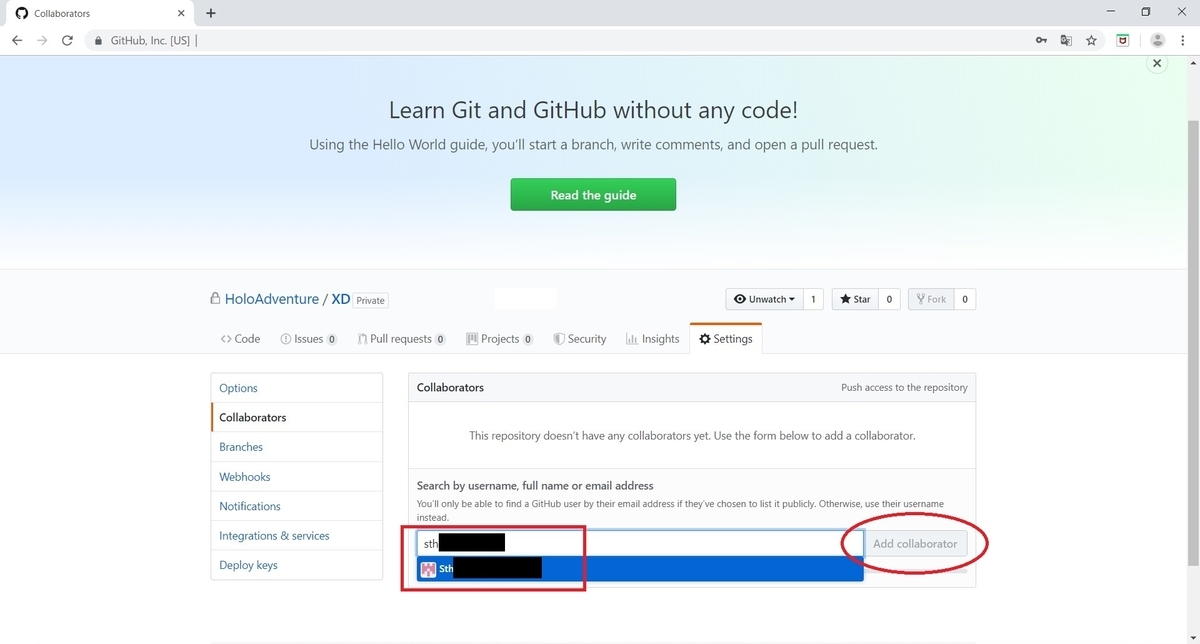1200x644 pixels.
Task: Switch to the Insights tab
Action: [x=652, y=339]
